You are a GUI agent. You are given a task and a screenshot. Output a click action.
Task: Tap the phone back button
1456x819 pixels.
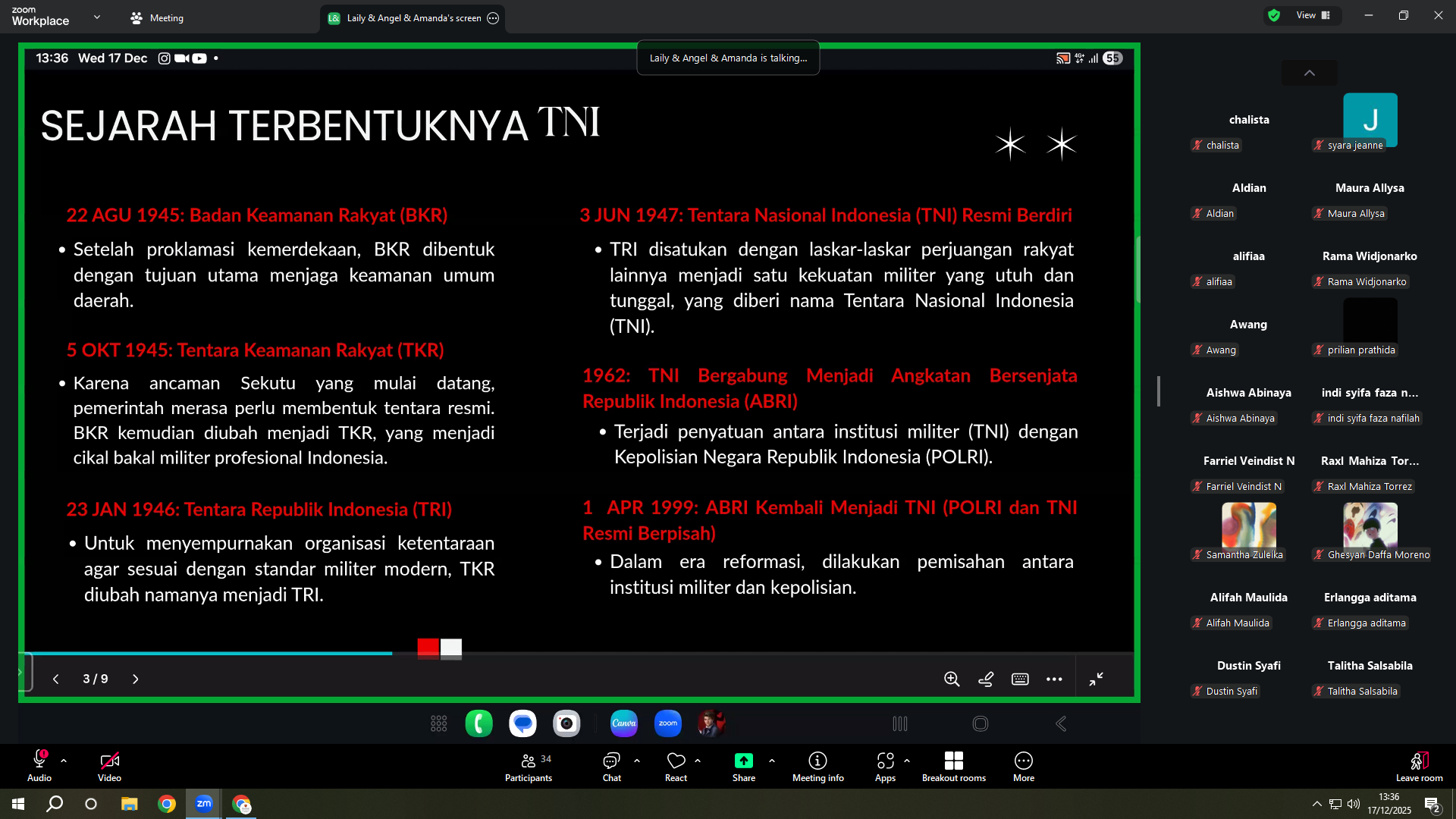click(1061, 724)
